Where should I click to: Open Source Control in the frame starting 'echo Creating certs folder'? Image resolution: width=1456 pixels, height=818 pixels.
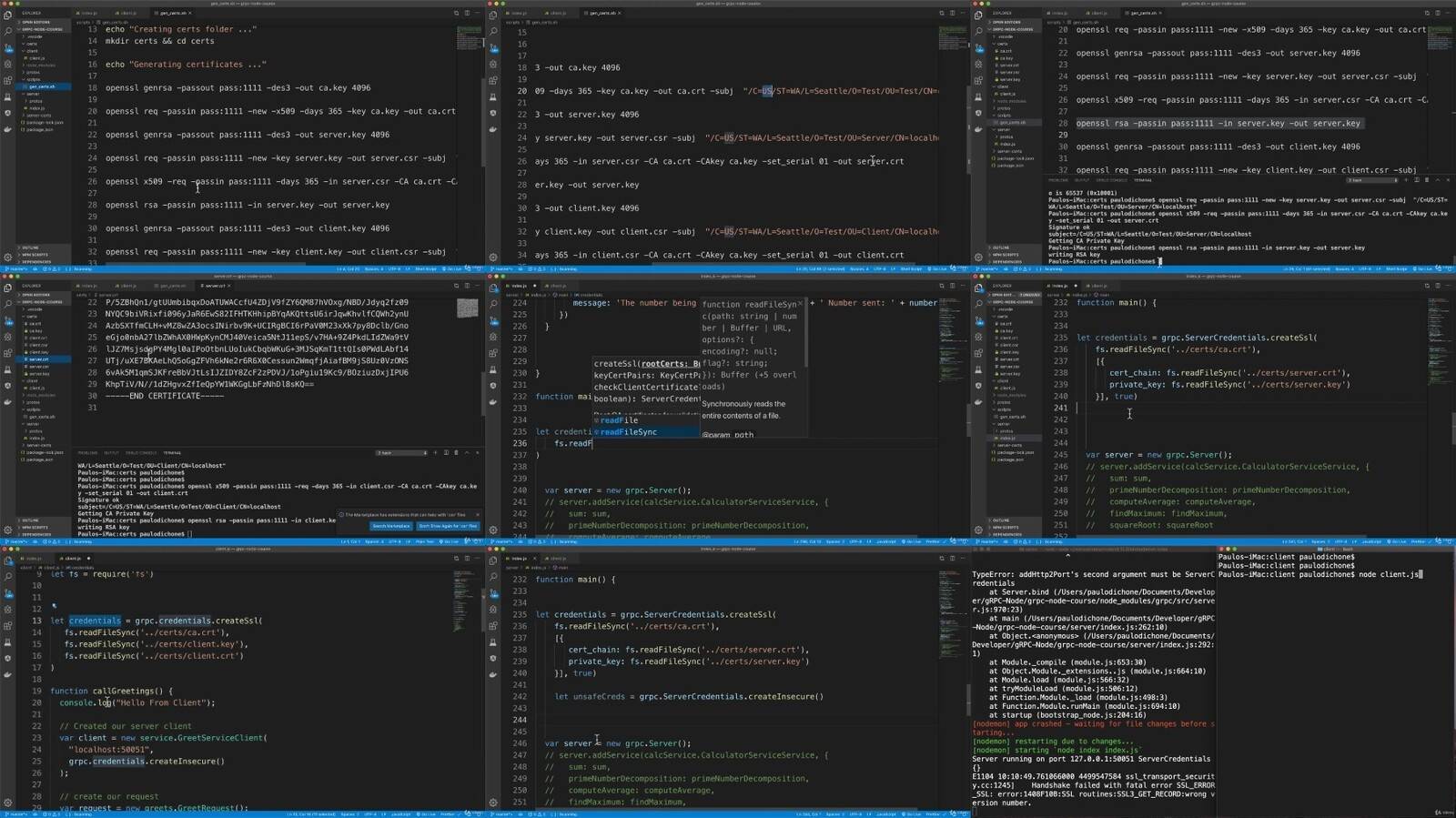point(8,48)
